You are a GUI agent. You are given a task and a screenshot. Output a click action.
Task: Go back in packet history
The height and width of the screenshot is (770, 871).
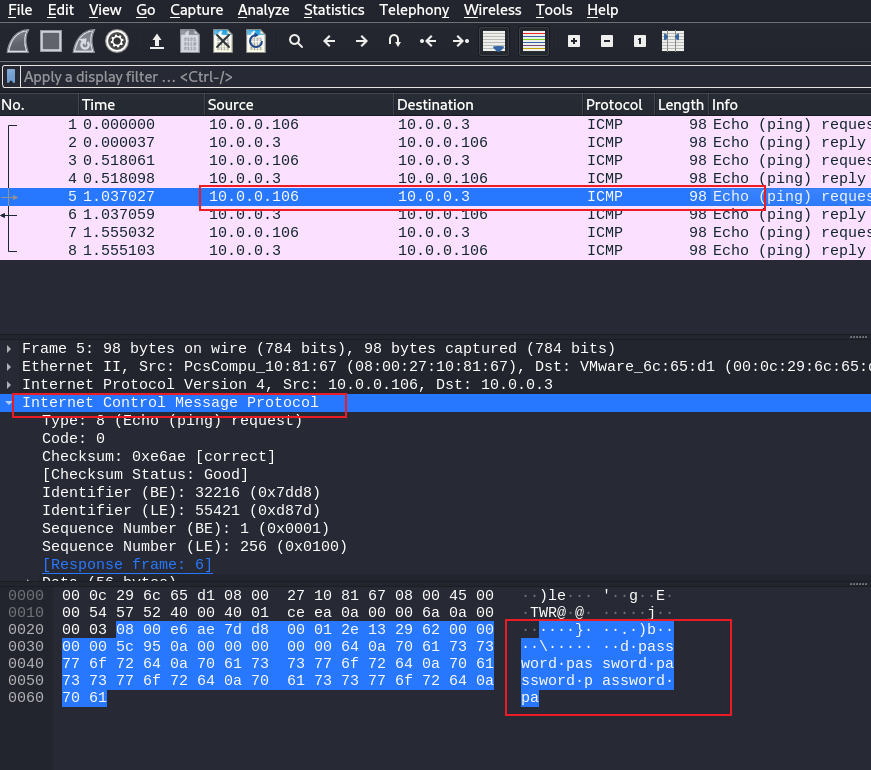[x=329, y=41]
